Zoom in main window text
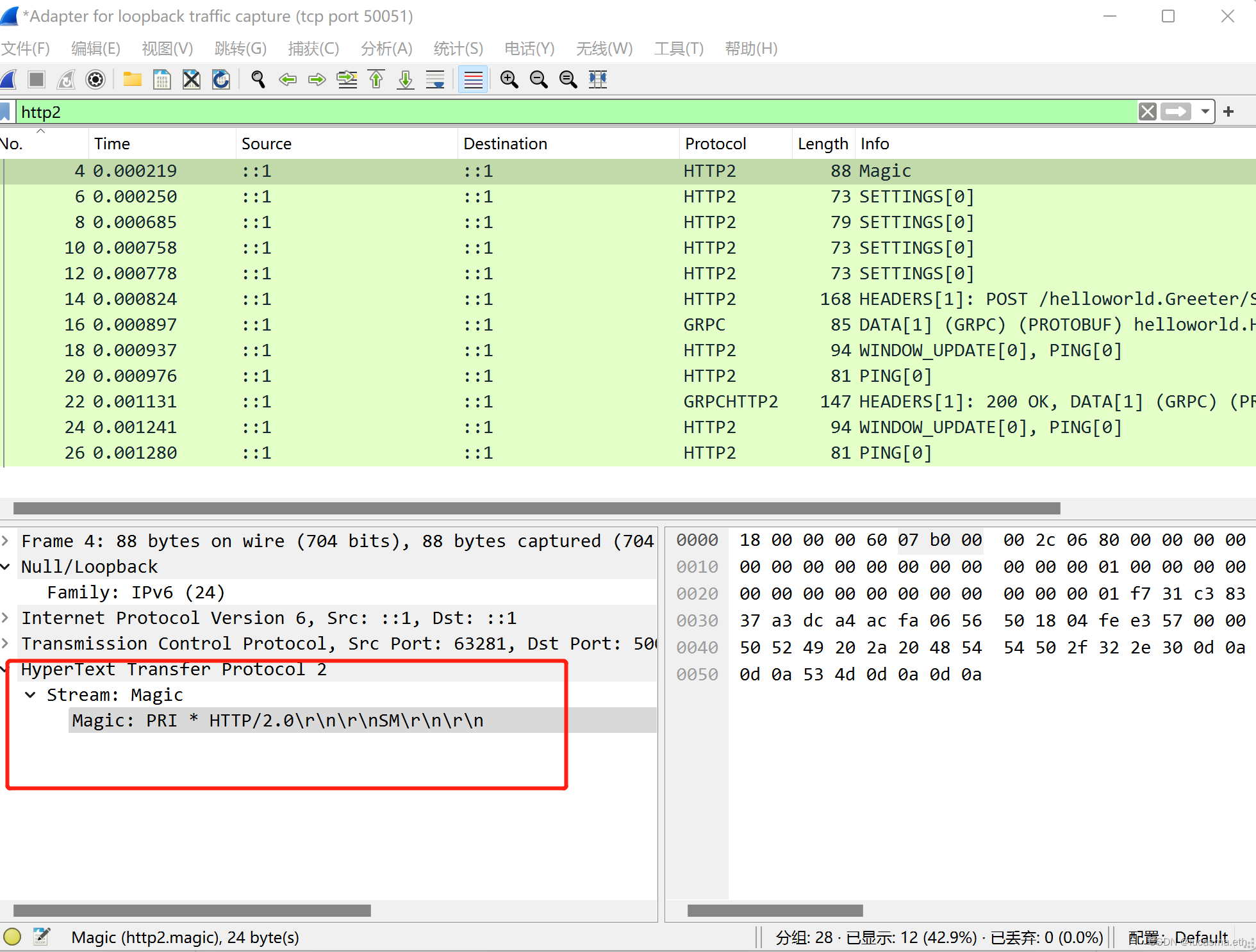 [x=509, y=79]
